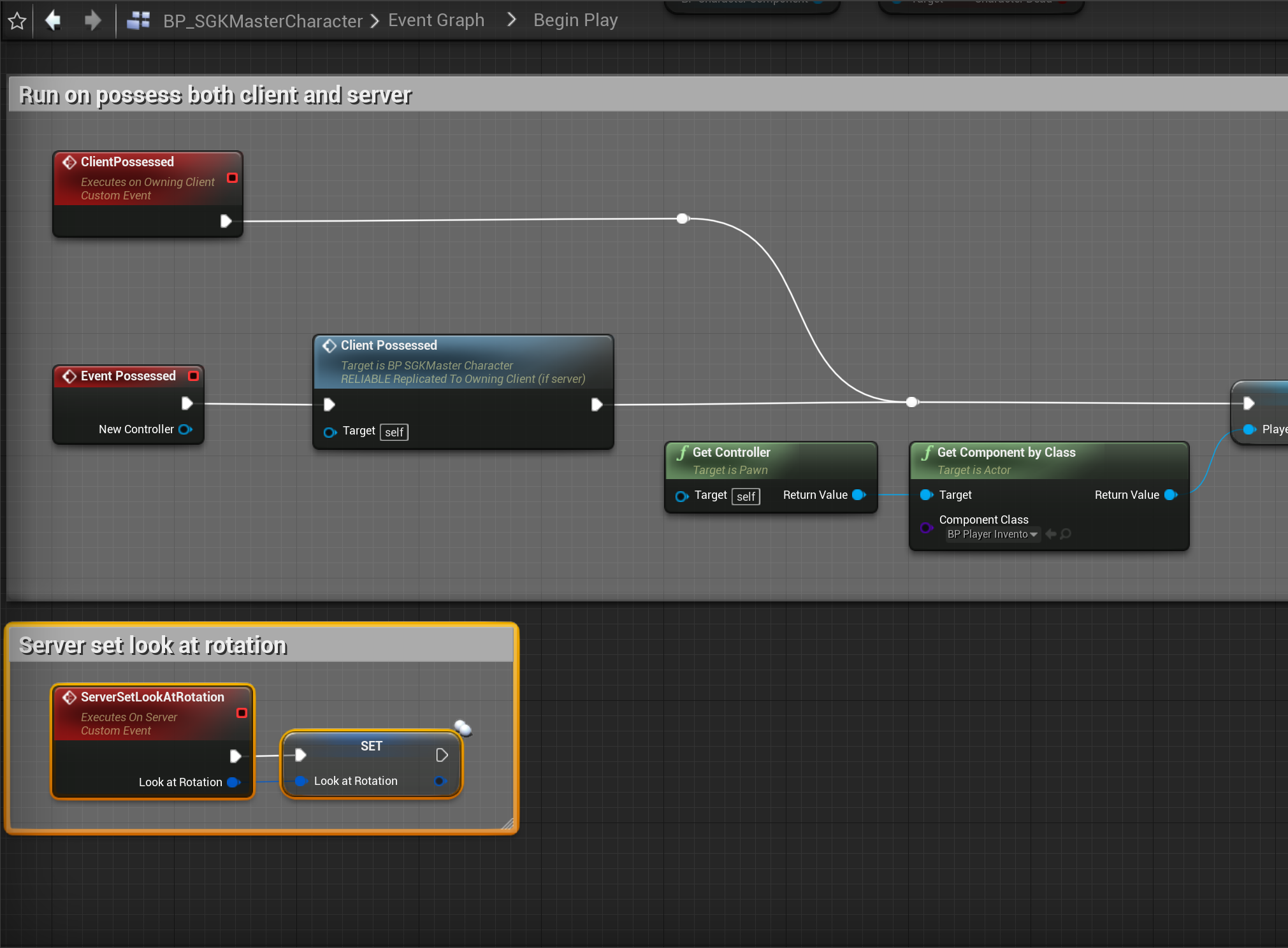Navigate forward with the right arrow
Viewport: 1288px width, 948px height.
(x=92, y=20)
